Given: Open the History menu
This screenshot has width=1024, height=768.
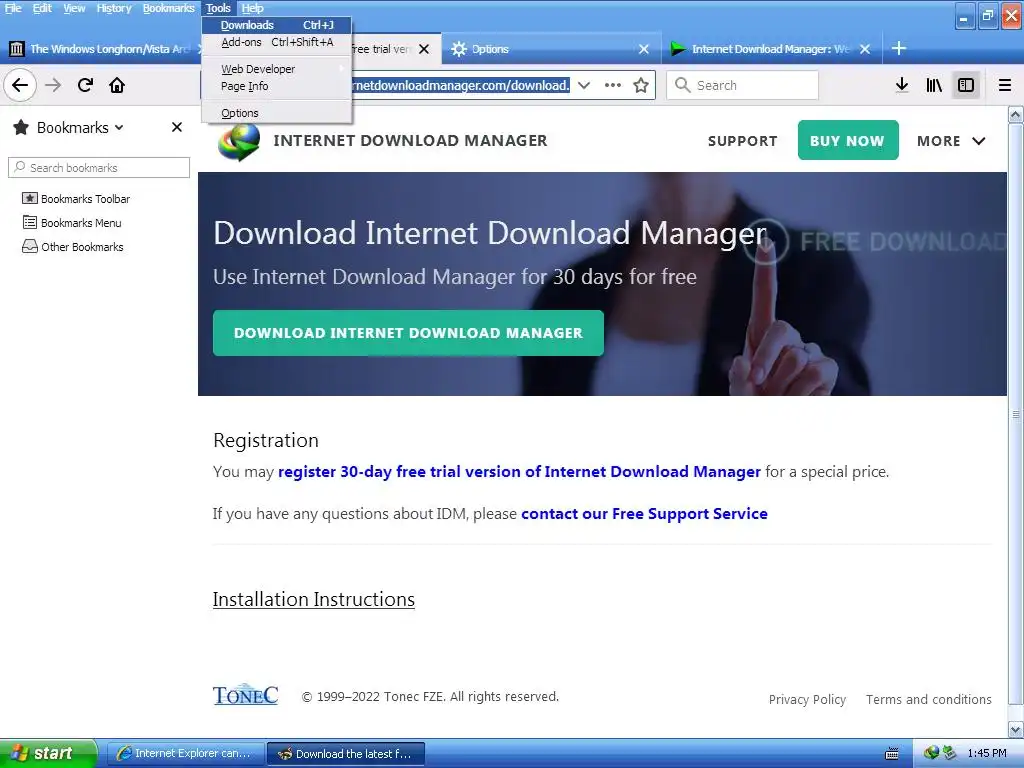Looking at the screenshot, I should [114, 8].
